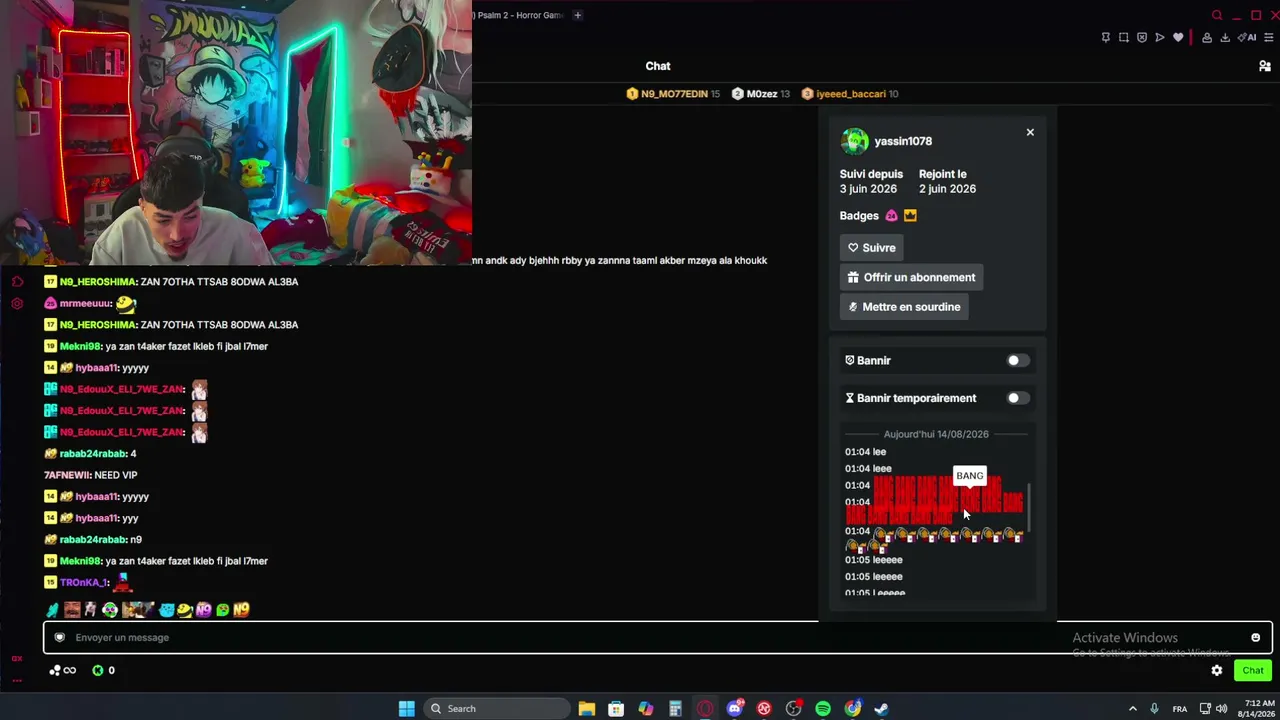Open Windows Start menu
Screen dimensions: 1280x720
coord(406,709)
